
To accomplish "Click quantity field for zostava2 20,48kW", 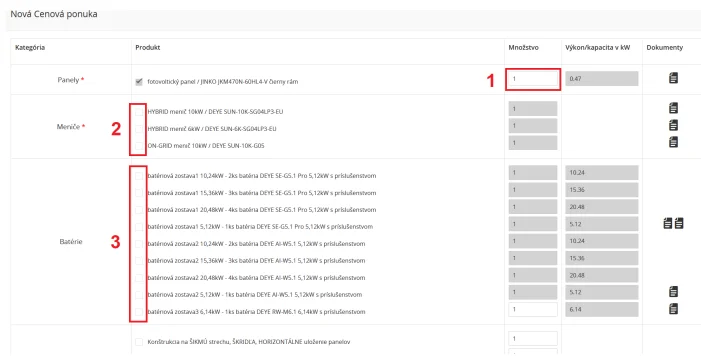I will click(533, 275).
